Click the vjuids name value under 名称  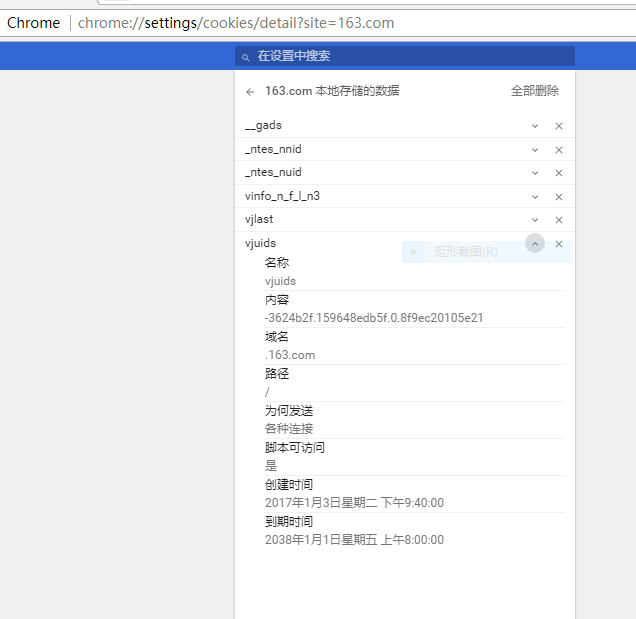click(280, 281)
